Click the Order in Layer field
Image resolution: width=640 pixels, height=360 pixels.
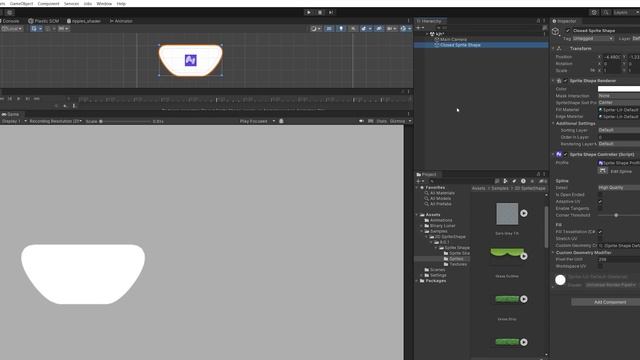coord(619,137)
